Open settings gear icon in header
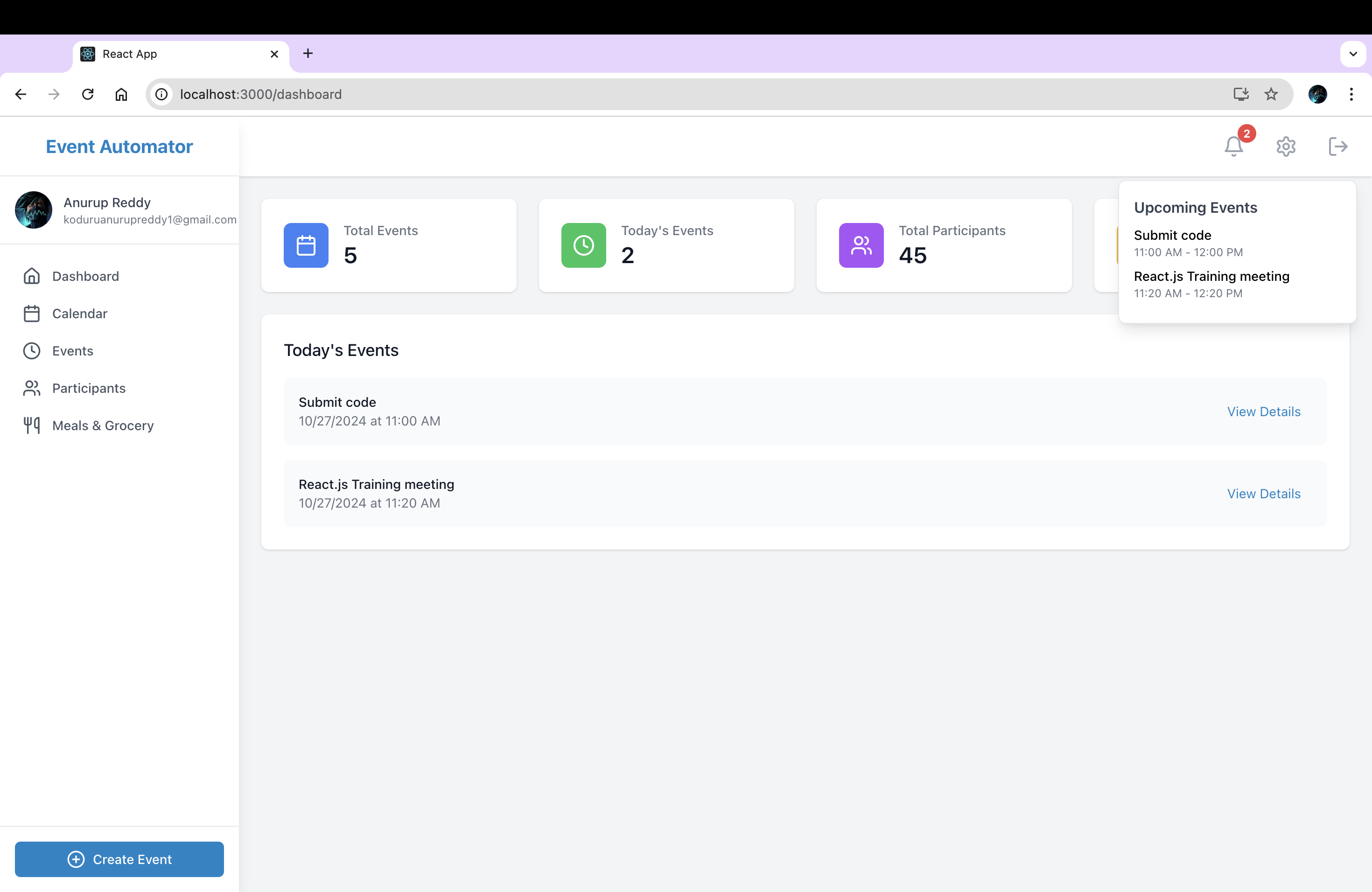Viewport: 1372px width, 892px height. pyautogui.click(x=1286, y=146)
